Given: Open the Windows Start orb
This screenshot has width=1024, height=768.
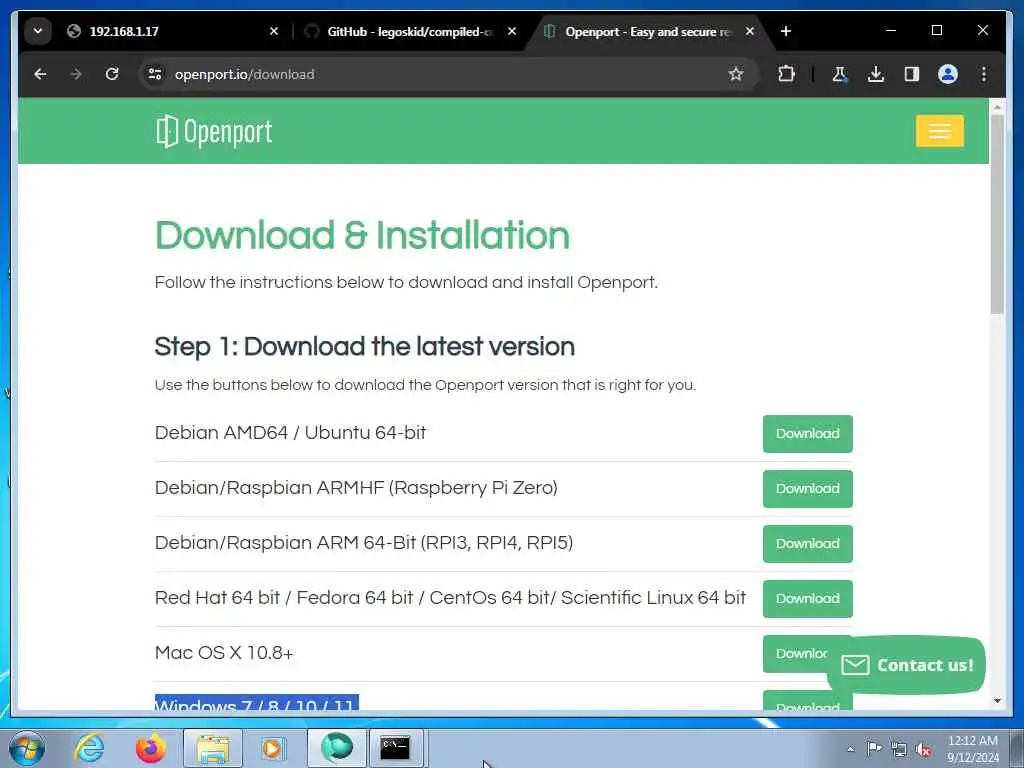Looking at the screenshot, I should pos(27,748).
